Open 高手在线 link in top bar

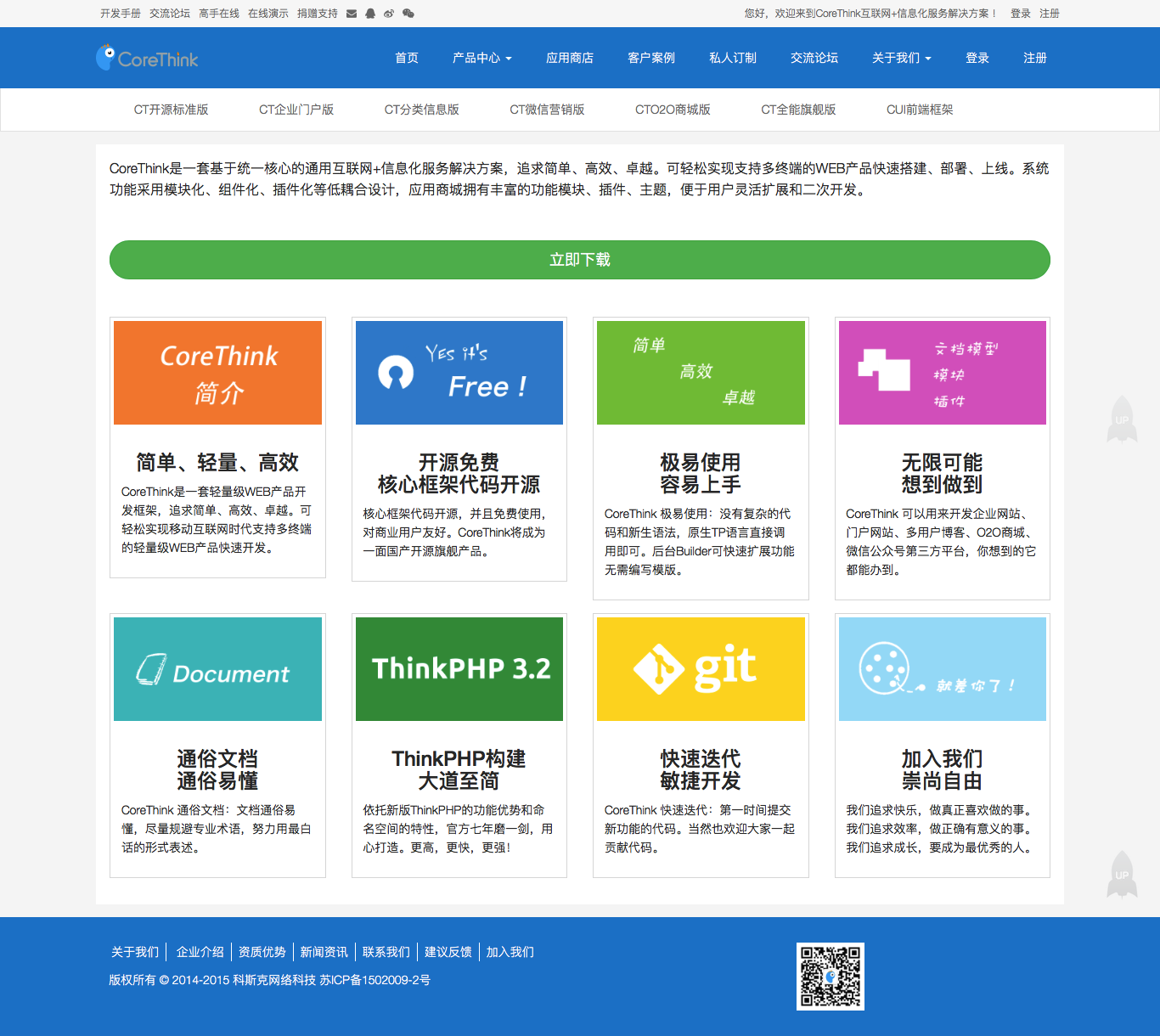[219, 14]
